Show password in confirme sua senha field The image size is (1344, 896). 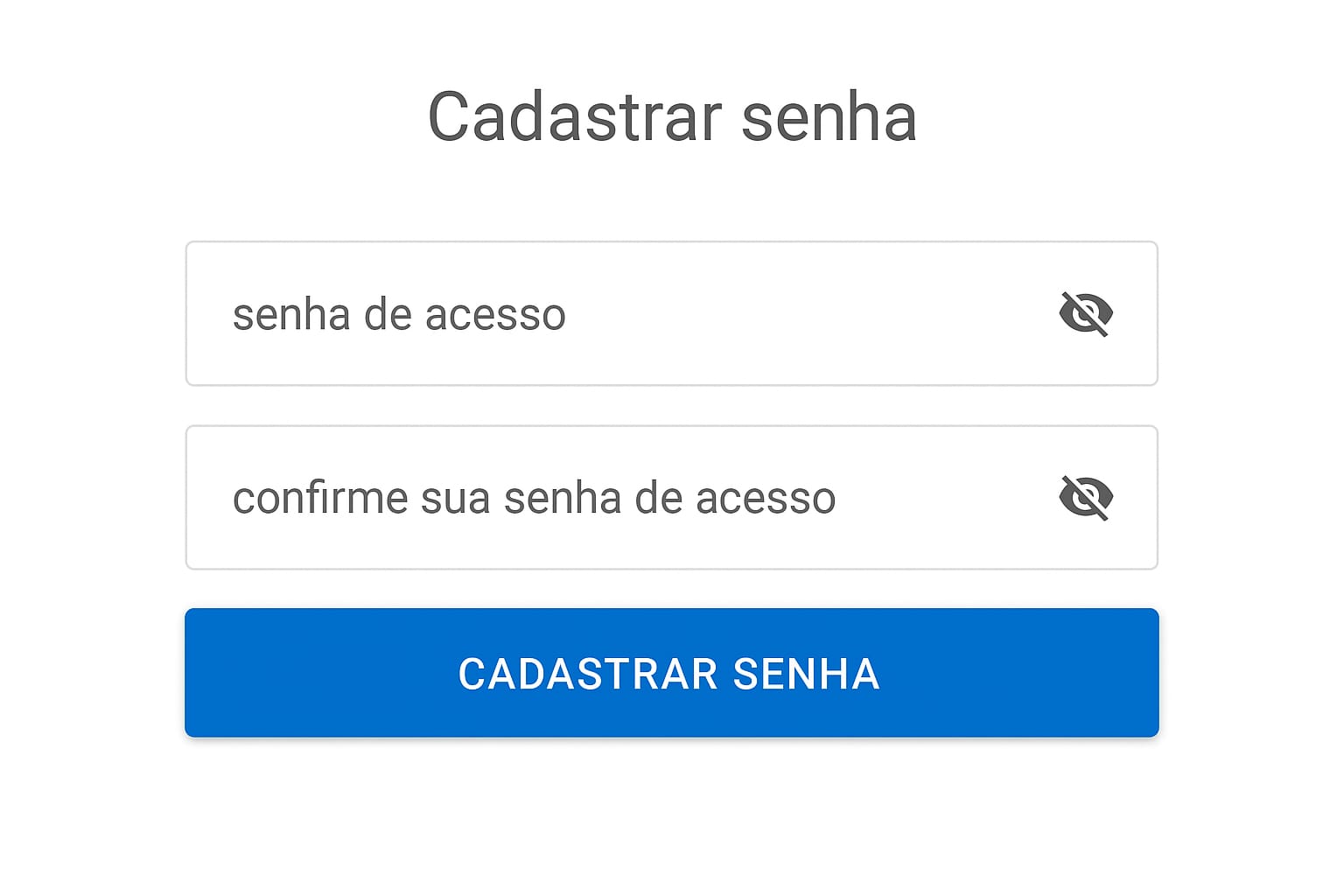point(1085,497)
